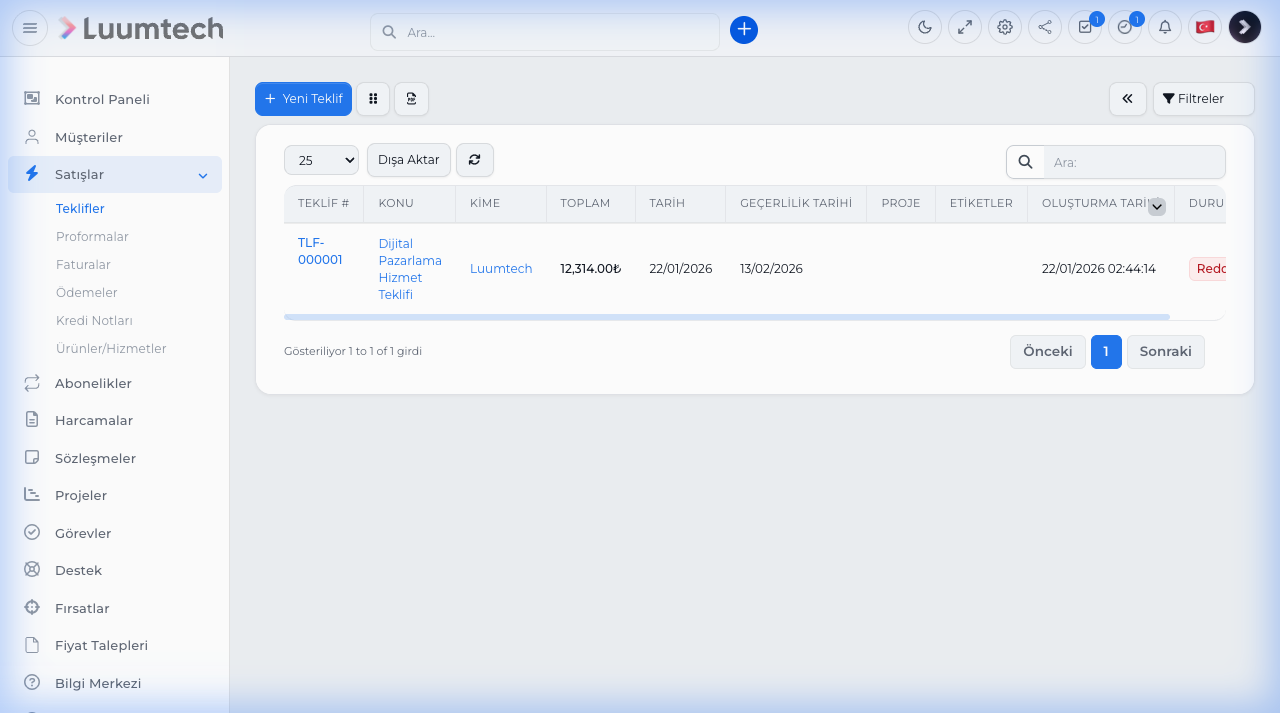Image resolution: width=1280 pixels, height=713 pixels.
Task: Click the Yeni Teklif button
Action: [303, 99]
